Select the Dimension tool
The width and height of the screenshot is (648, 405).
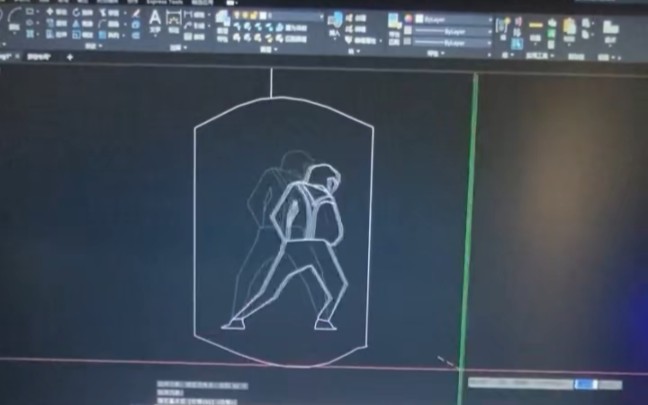(x=174, y=18)
